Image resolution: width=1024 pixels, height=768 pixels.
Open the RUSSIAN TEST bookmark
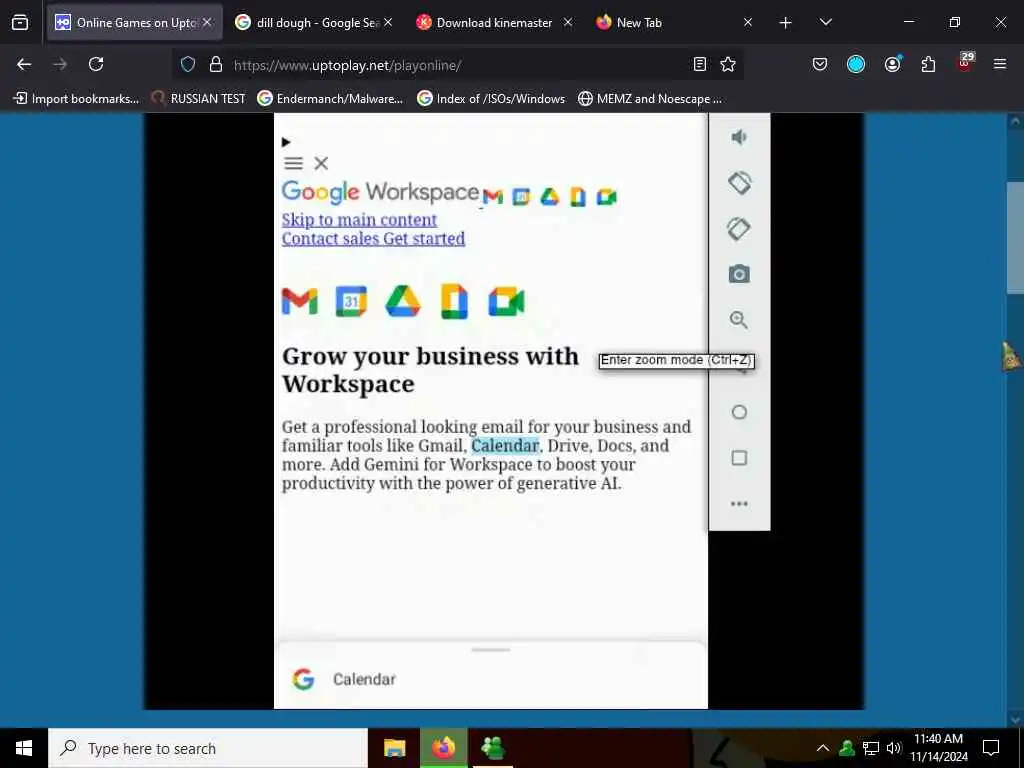point(199,99)
